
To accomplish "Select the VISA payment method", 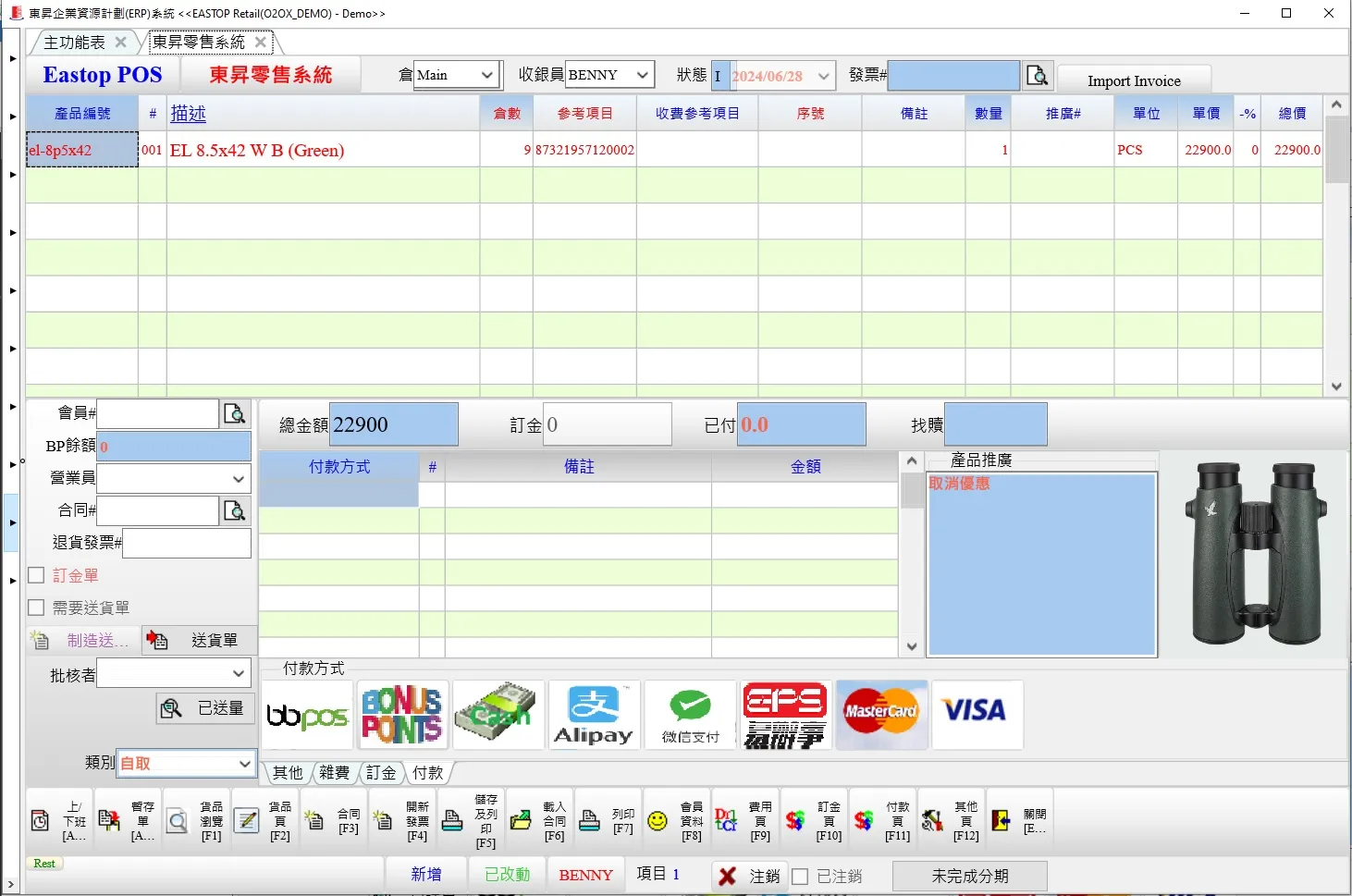I will click(976, 715).
